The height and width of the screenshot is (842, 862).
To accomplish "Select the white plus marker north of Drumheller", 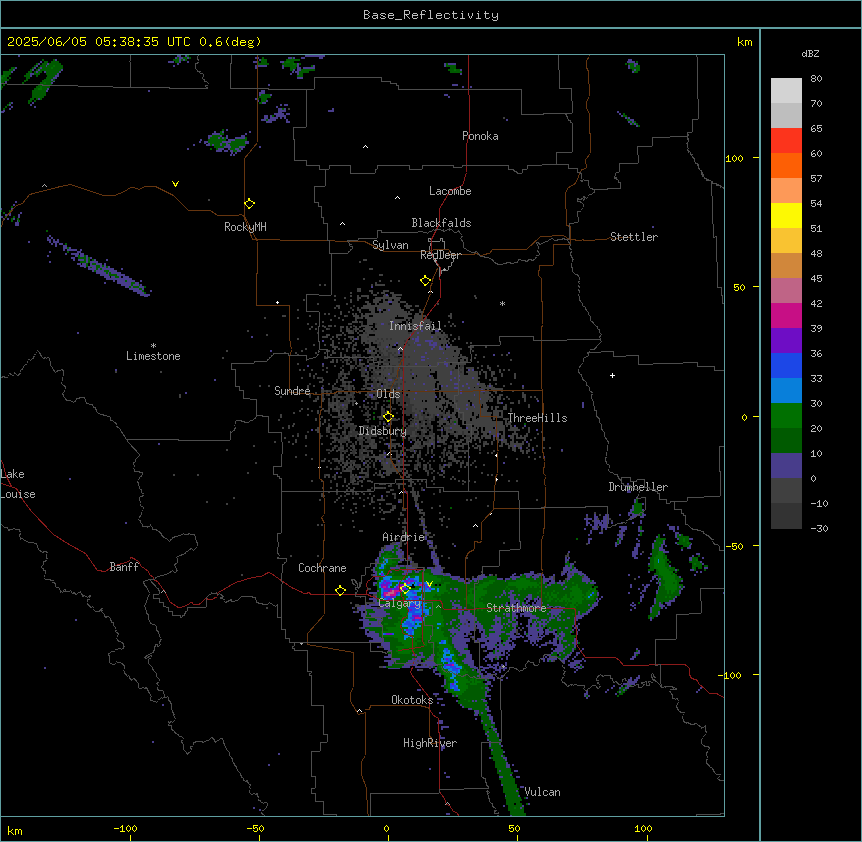I will click(612, 375).
